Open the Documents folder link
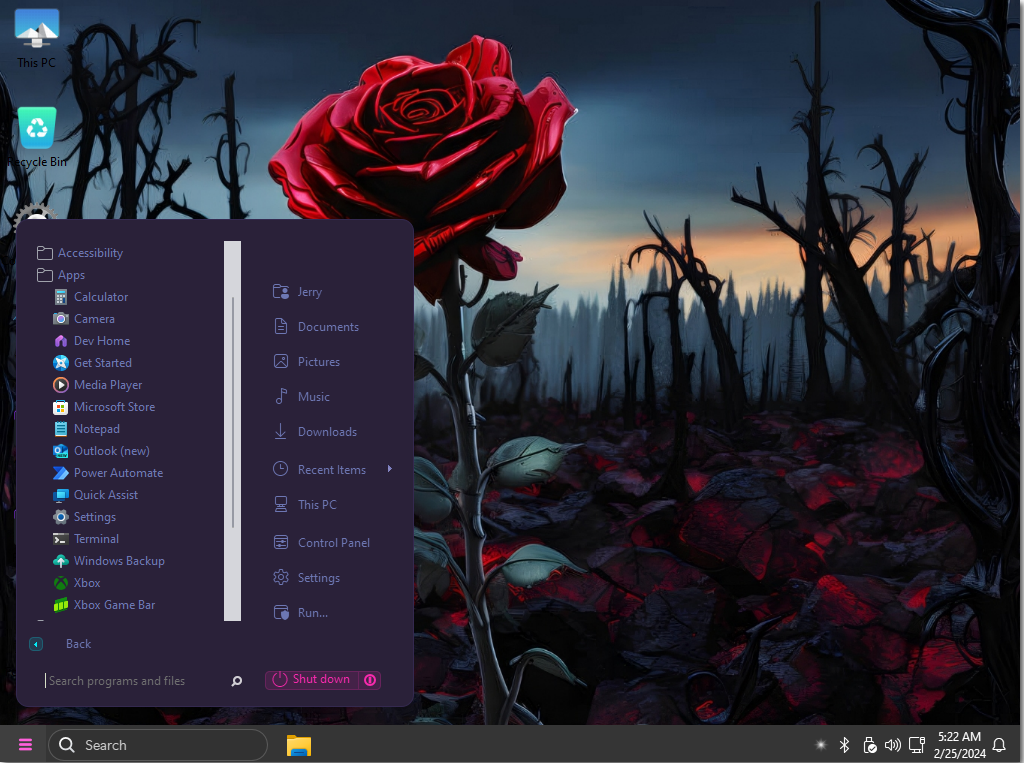 [x=327, y=327]
